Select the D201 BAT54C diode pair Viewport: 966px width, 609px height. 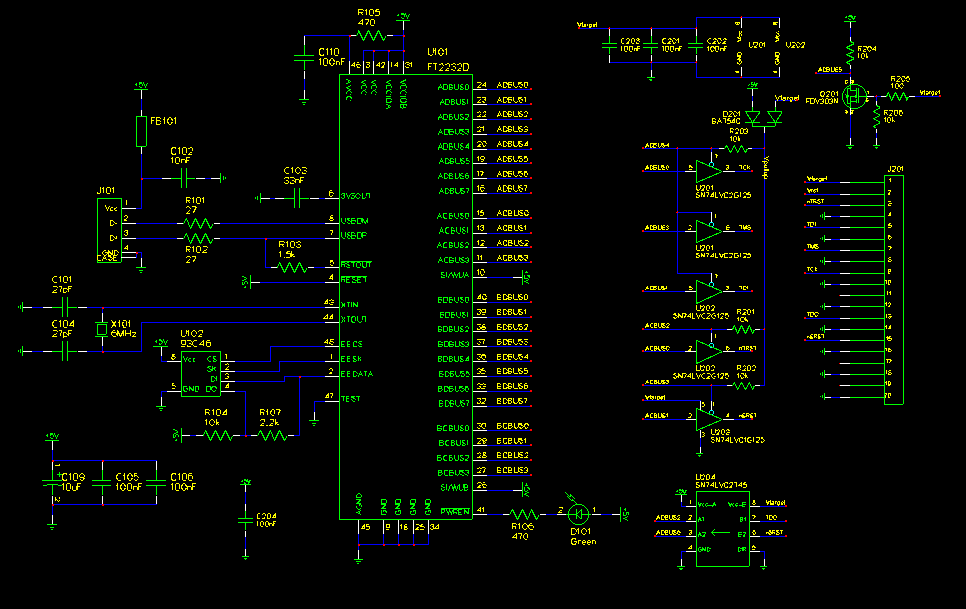coord(762,119)
